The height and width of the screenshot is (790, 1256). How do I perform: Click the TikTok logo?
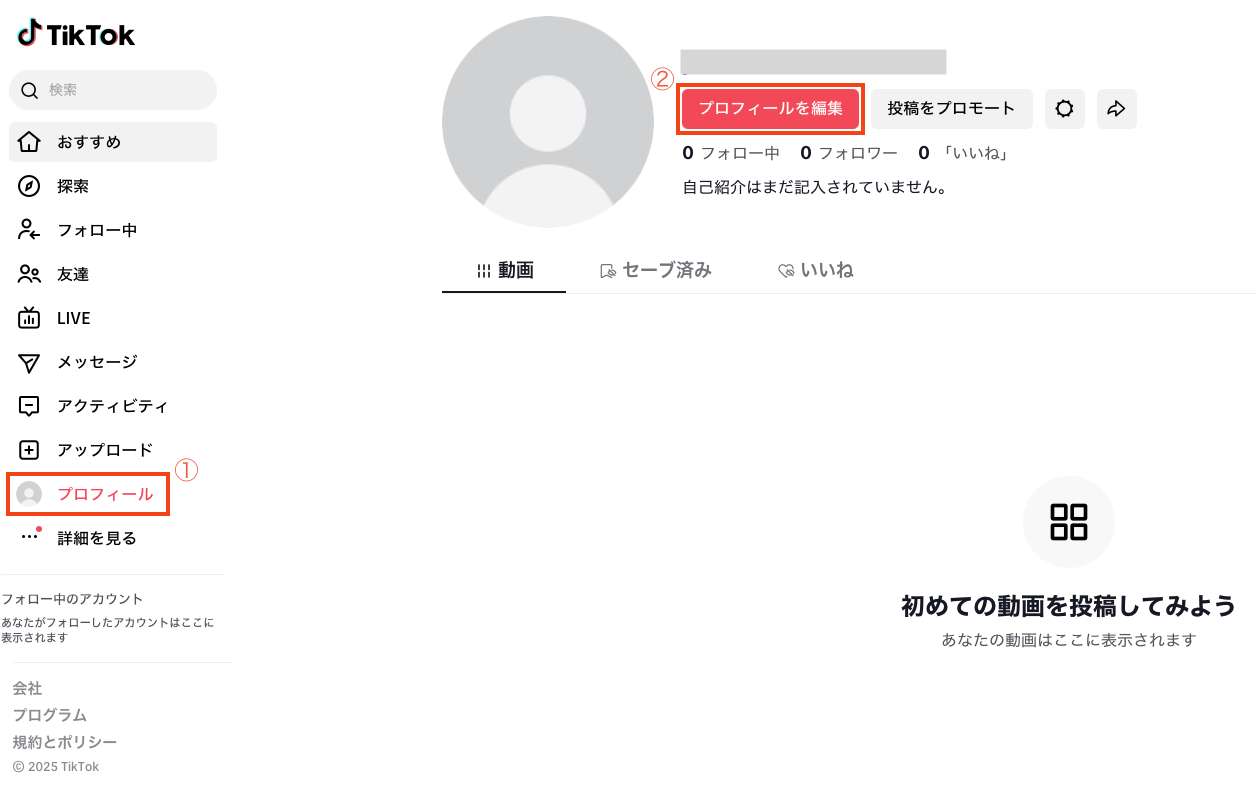tap(76, 35)
